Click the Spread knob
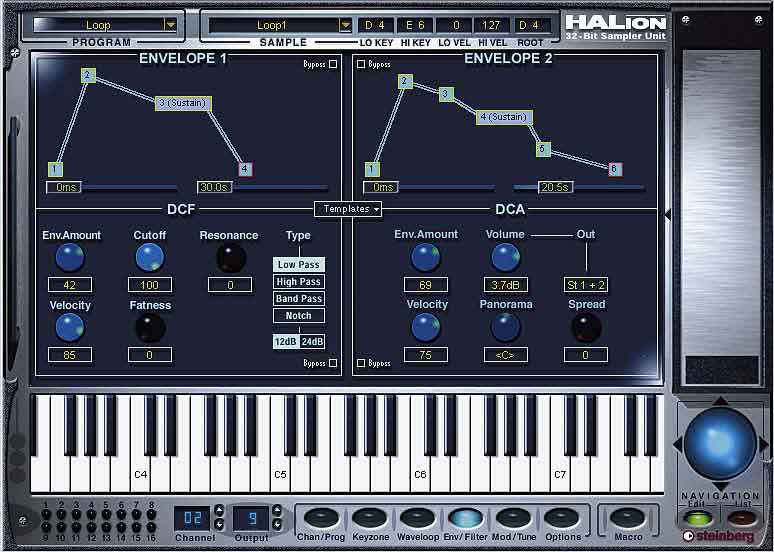The height and width of the screenshot is (552, 774). coord(585,327)
